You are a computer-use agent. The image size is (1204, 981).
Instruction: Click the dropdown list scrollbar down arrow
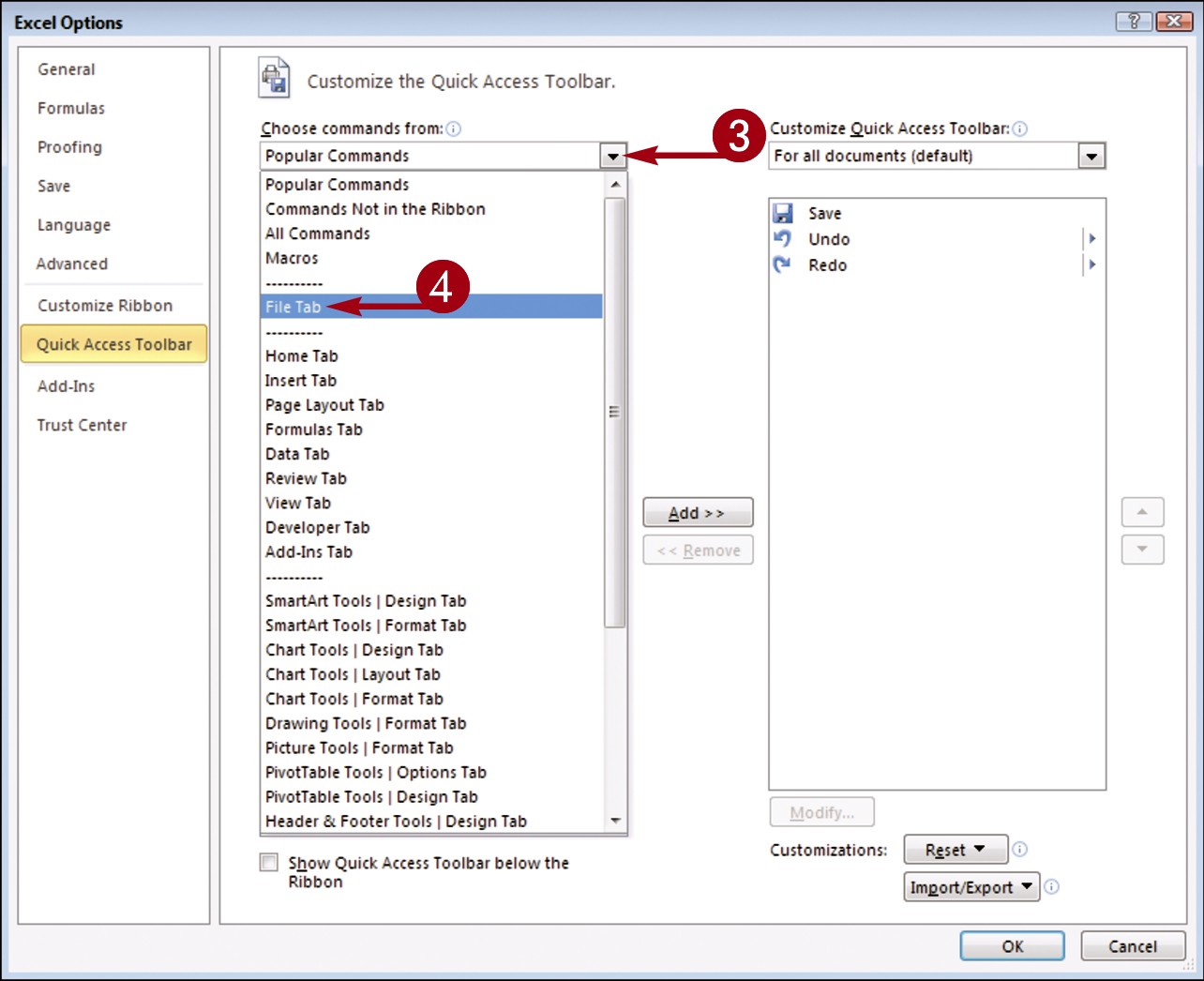(615, 821)
